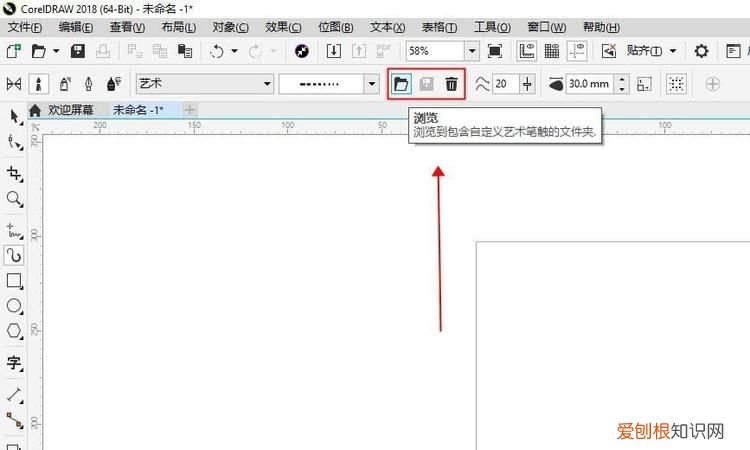
Task: Expand the Undo history dropdown arrow
Action: pos(234,51)
